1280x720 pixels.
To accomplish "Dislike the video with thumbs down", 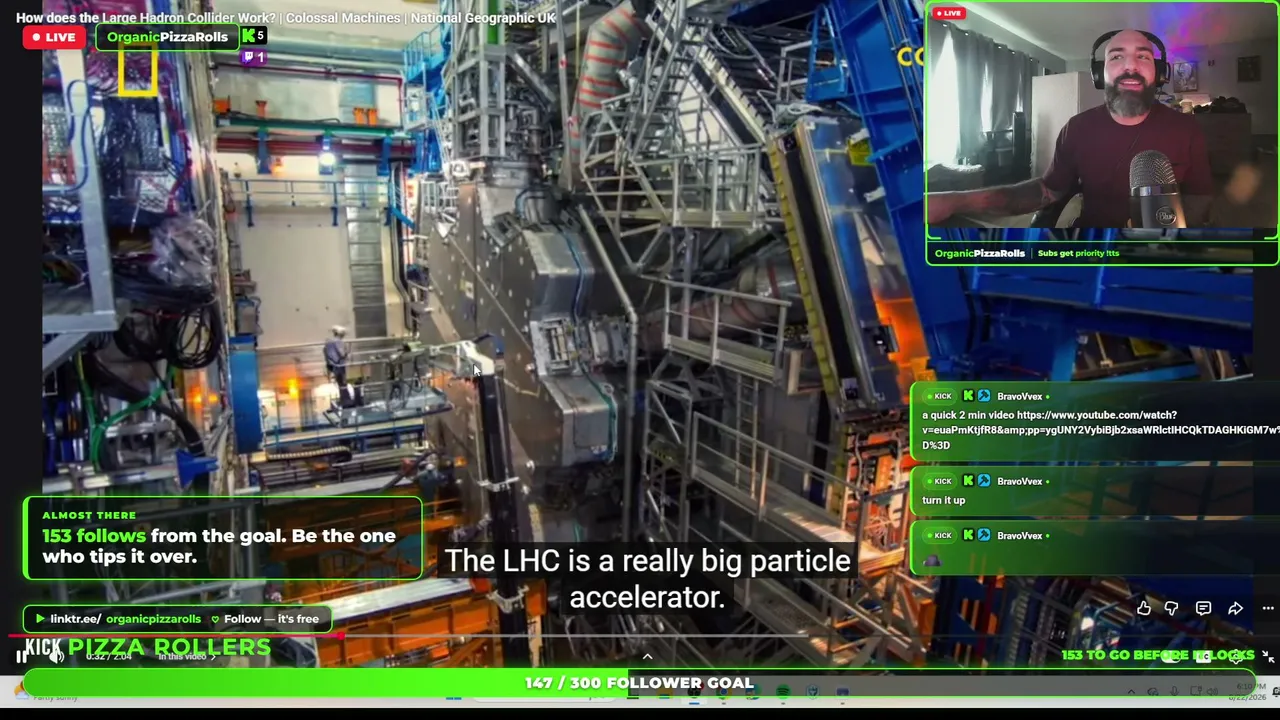I will pyautogui.click(x=1171, y=608).
